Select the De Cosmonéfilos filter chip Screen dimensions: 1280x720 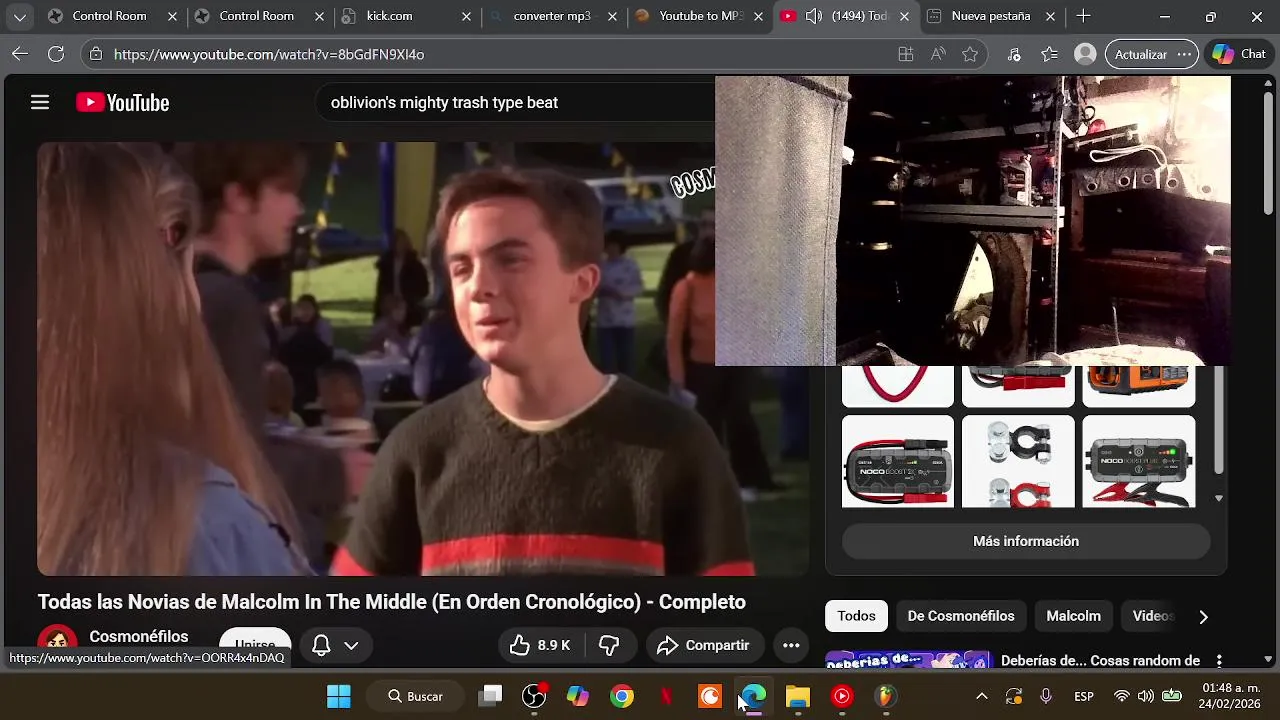pos(961,616)
